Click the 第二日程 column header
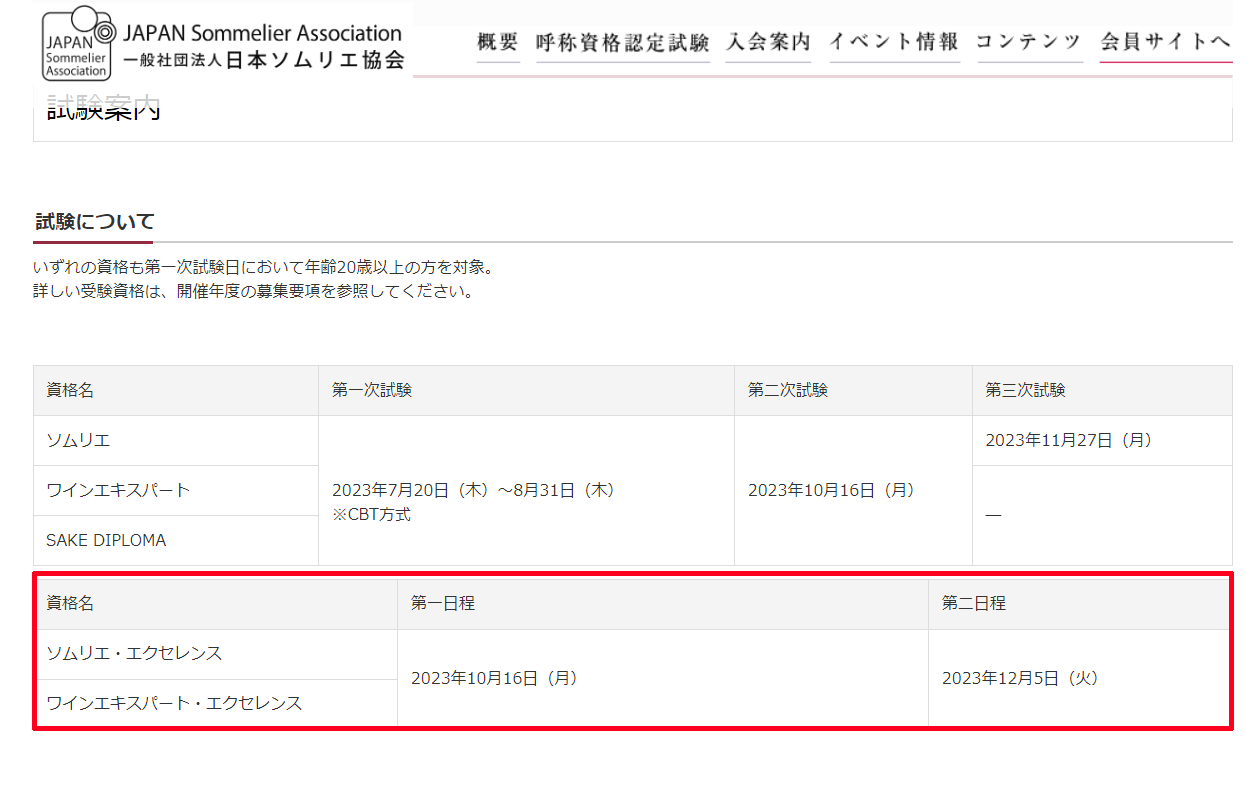1250x785 pixels. (1079, 604)
